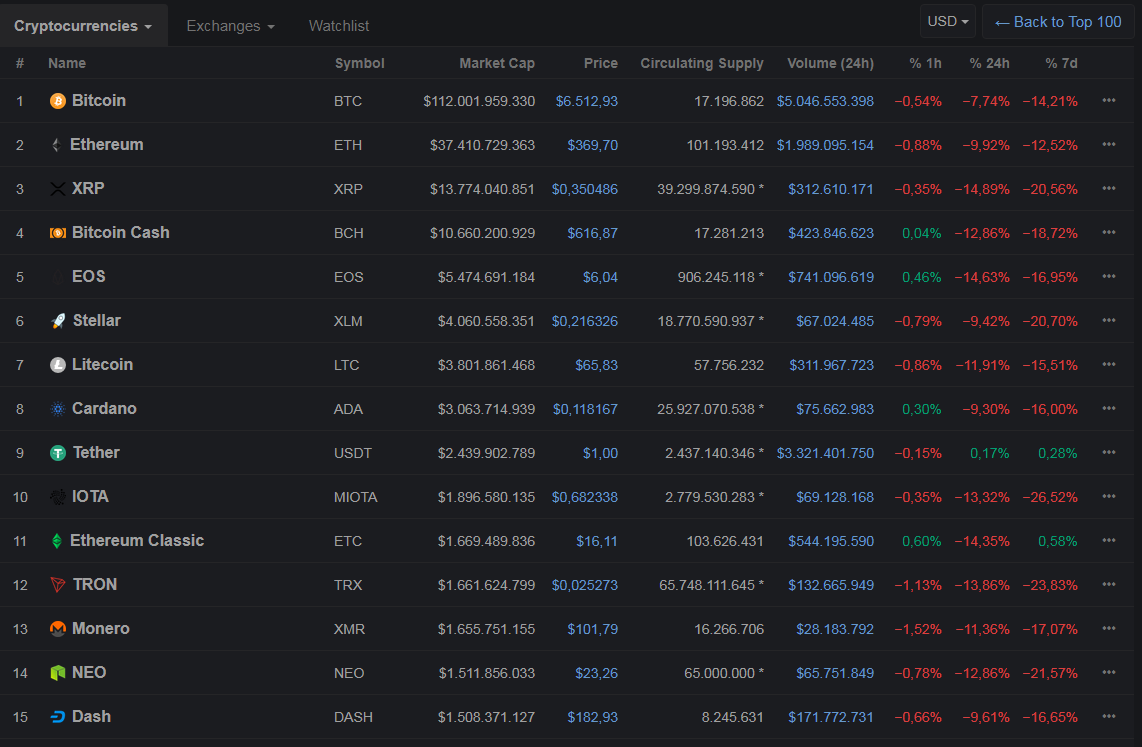
Task: Go back to Top 100 list
Action: pyautogui.click(x=1058, y=22)
